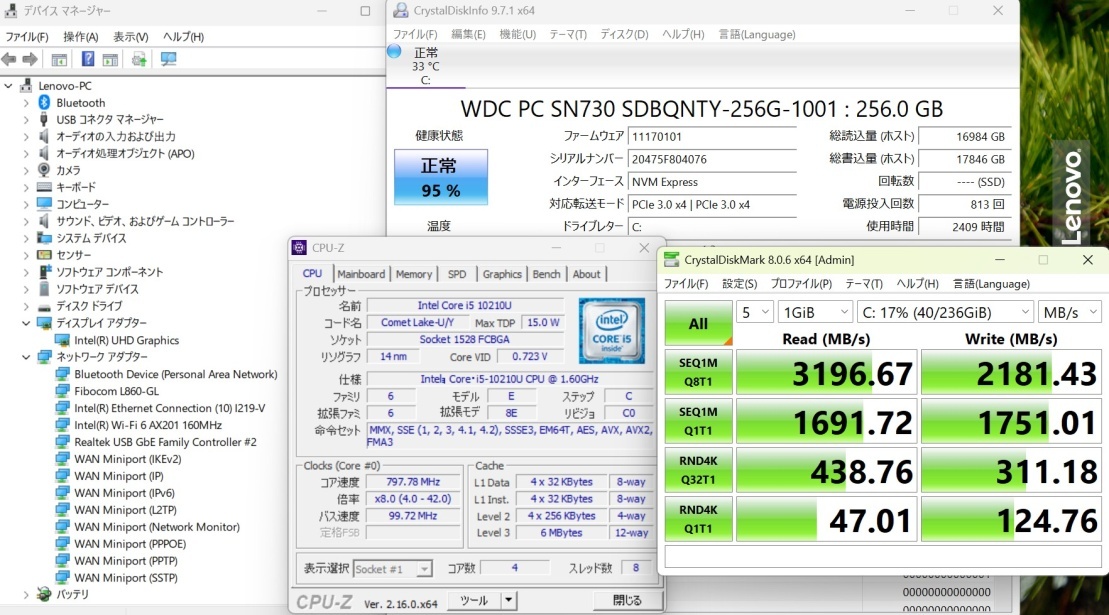Image resolution: width=1109 pixels, height=615 pixels.
Task: Expand the バッテリ category in device tree
Action: click(26, 594)
